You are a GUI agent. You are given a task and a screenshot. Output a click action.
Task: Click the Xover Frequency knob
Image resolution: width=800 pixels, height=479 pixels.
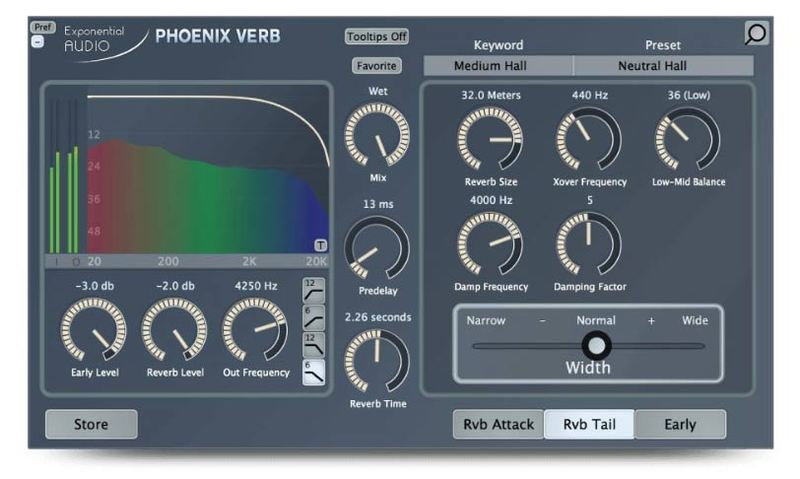(x=589, y=139)
